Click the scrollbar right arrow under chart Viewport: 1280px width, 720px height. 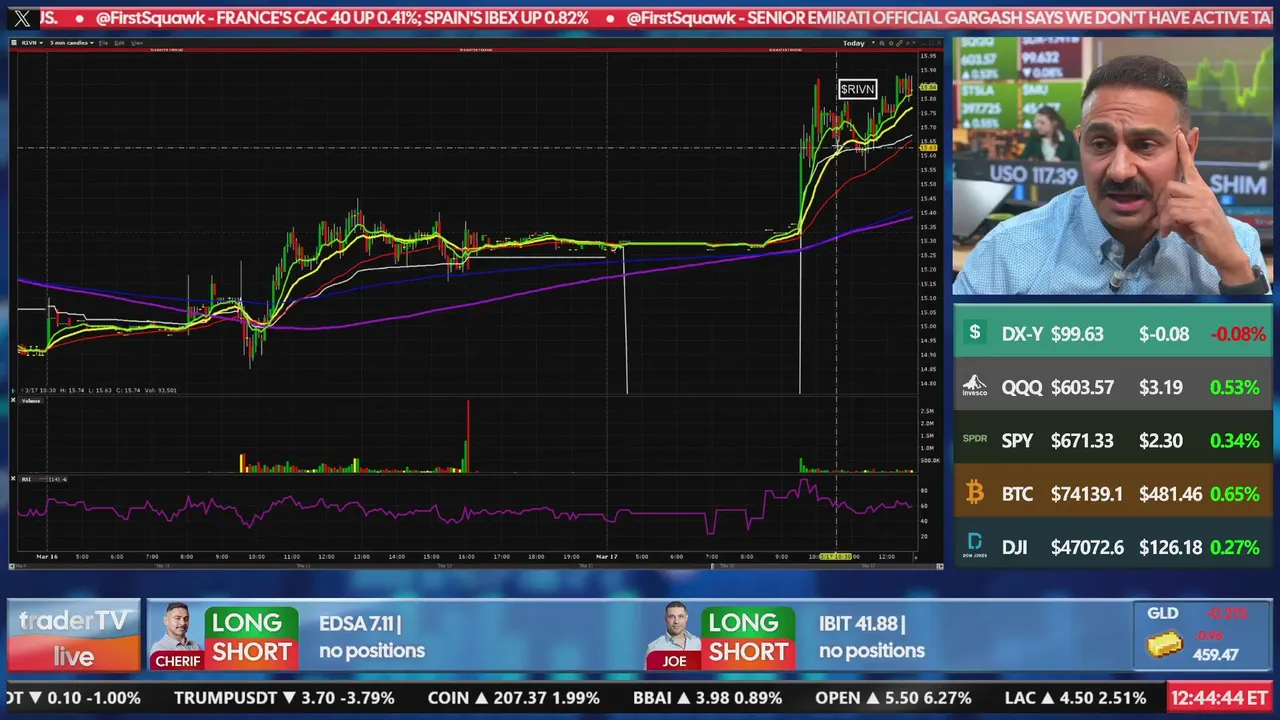coord(939,566)
